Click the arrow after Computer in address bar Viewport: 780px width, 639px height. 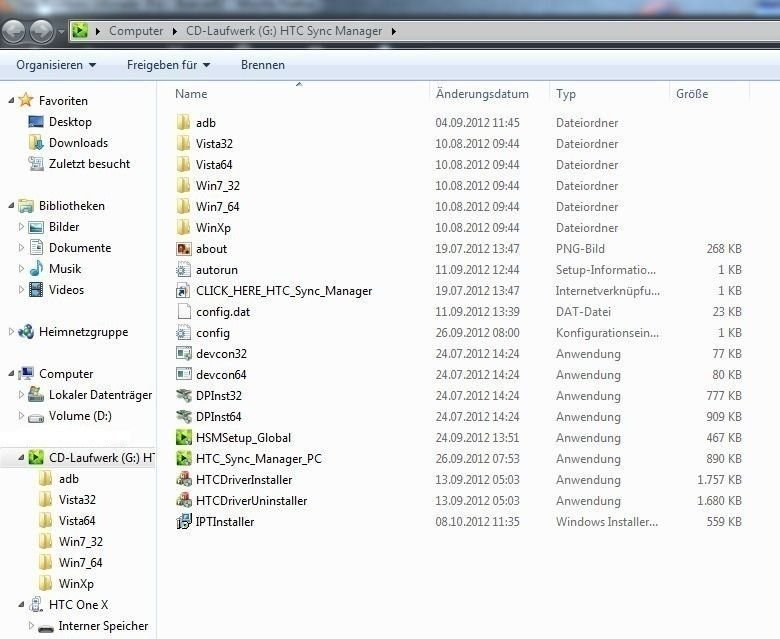click(x=175, y=31)
